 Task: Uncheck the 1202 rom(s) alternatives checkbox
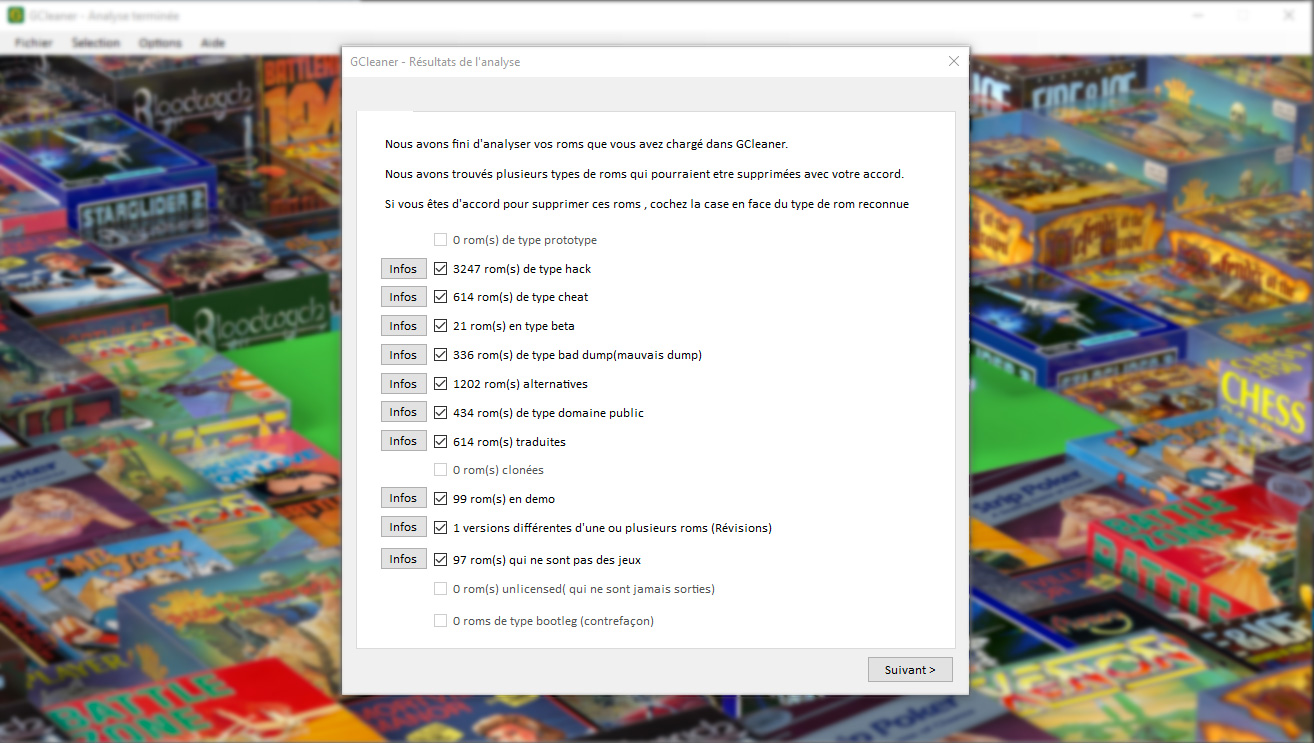(x=440, y=384)
